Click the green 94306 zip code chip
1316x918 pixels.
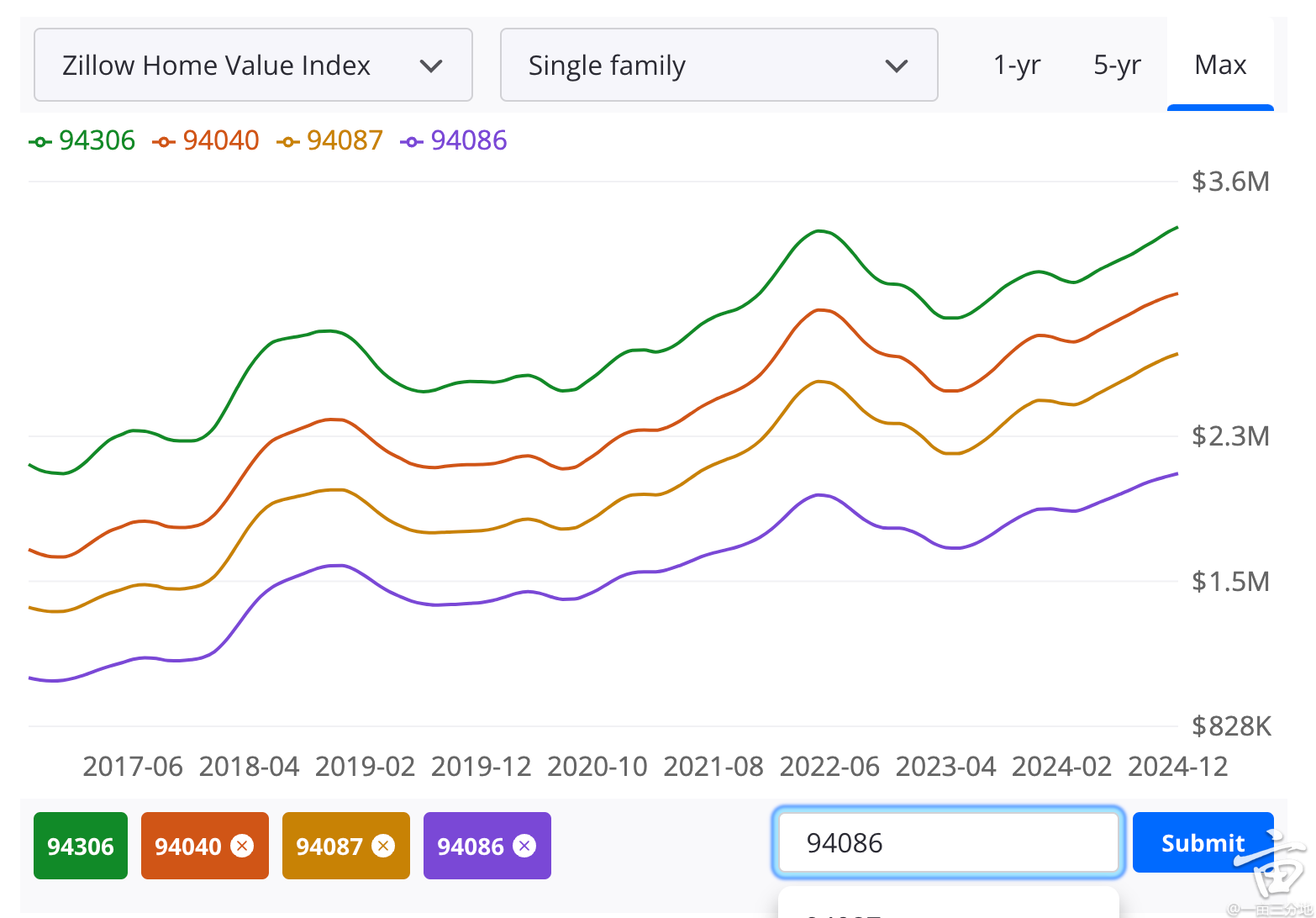pyautogui.click(x=81, y=846)
